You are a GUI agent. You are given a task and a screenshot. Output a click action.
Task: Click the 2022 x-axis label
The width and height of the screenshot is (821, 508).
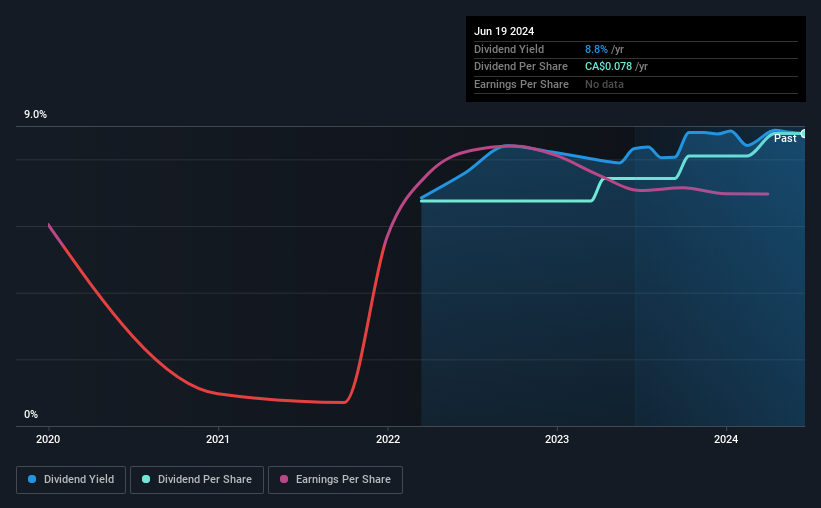[388, 439]
